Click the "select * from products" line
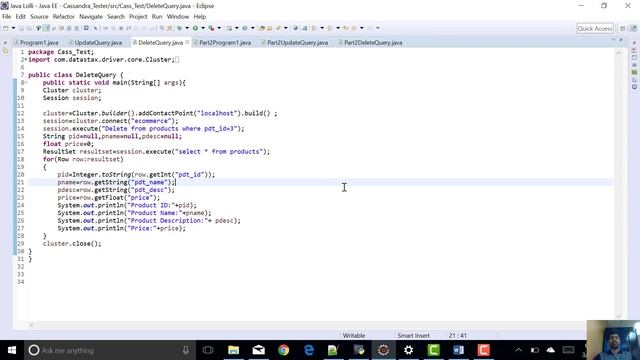Screen dimensions: 640x360 (156, 151)
